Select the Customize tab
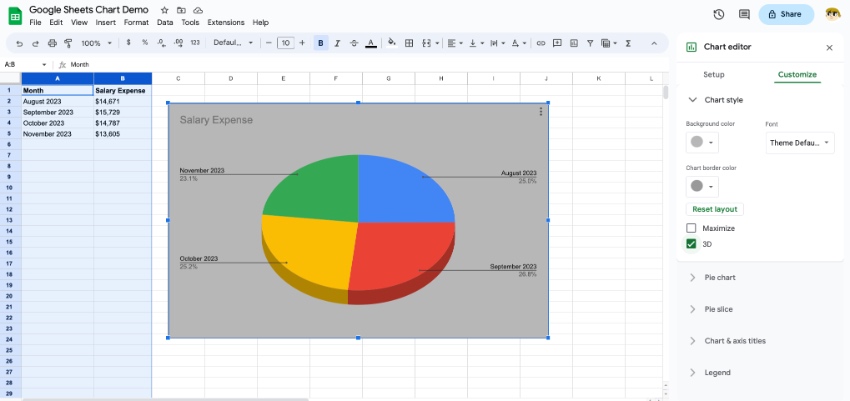 point(797,75)
